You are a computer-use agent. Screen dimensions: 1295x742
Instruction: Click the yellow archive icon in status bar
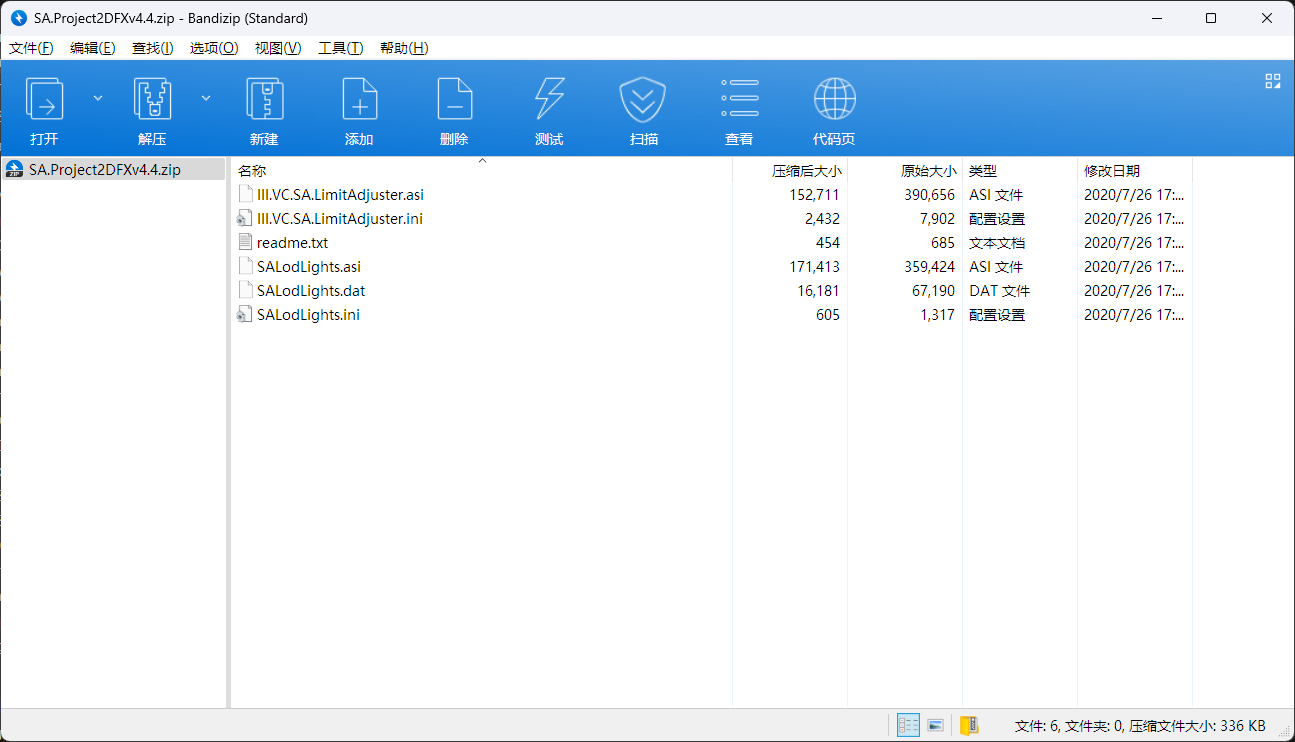[969, 726]
